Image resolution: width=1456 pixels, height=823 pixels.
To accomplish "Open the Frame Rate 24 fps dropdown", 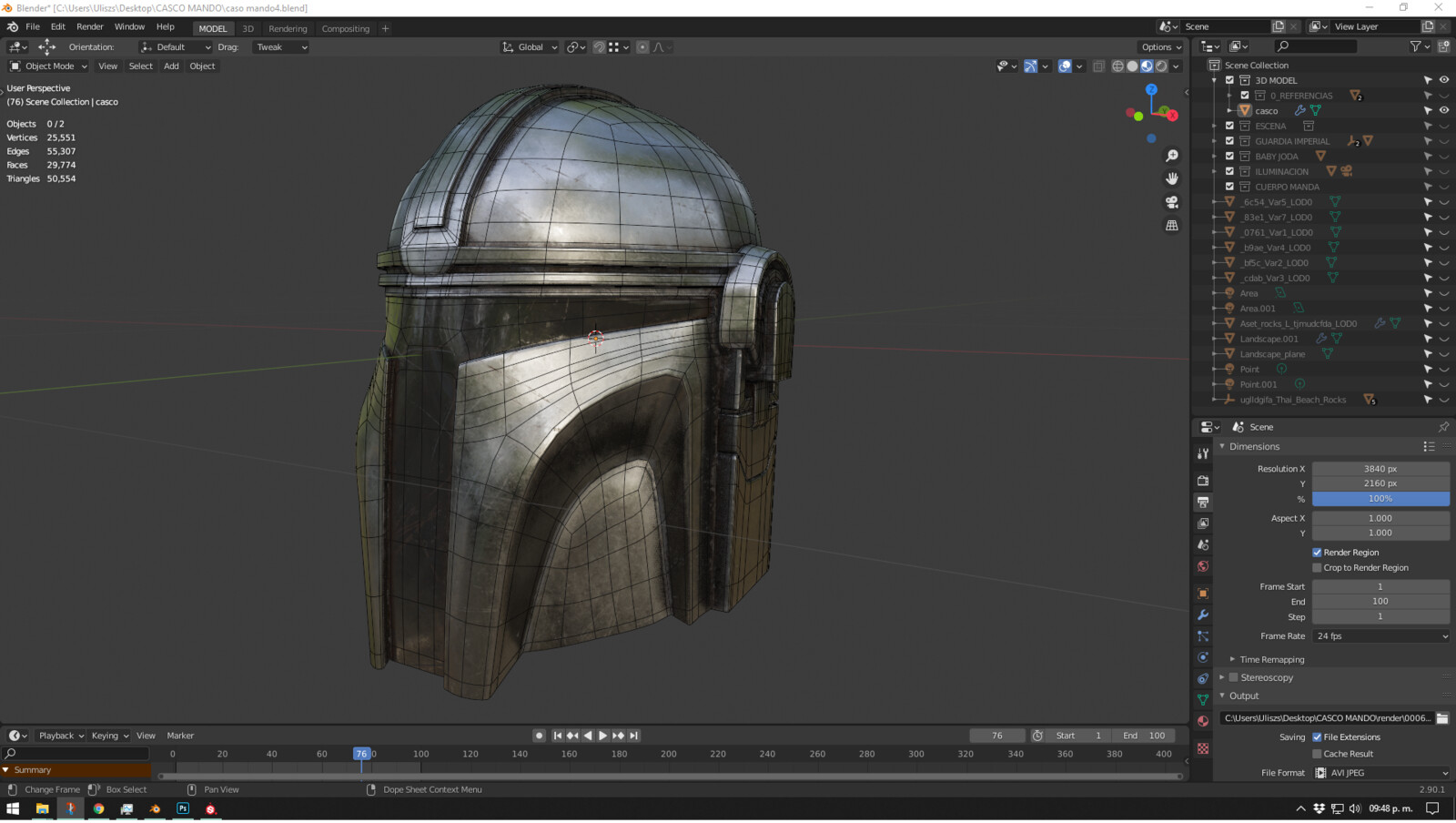I will click(1380, 636).
